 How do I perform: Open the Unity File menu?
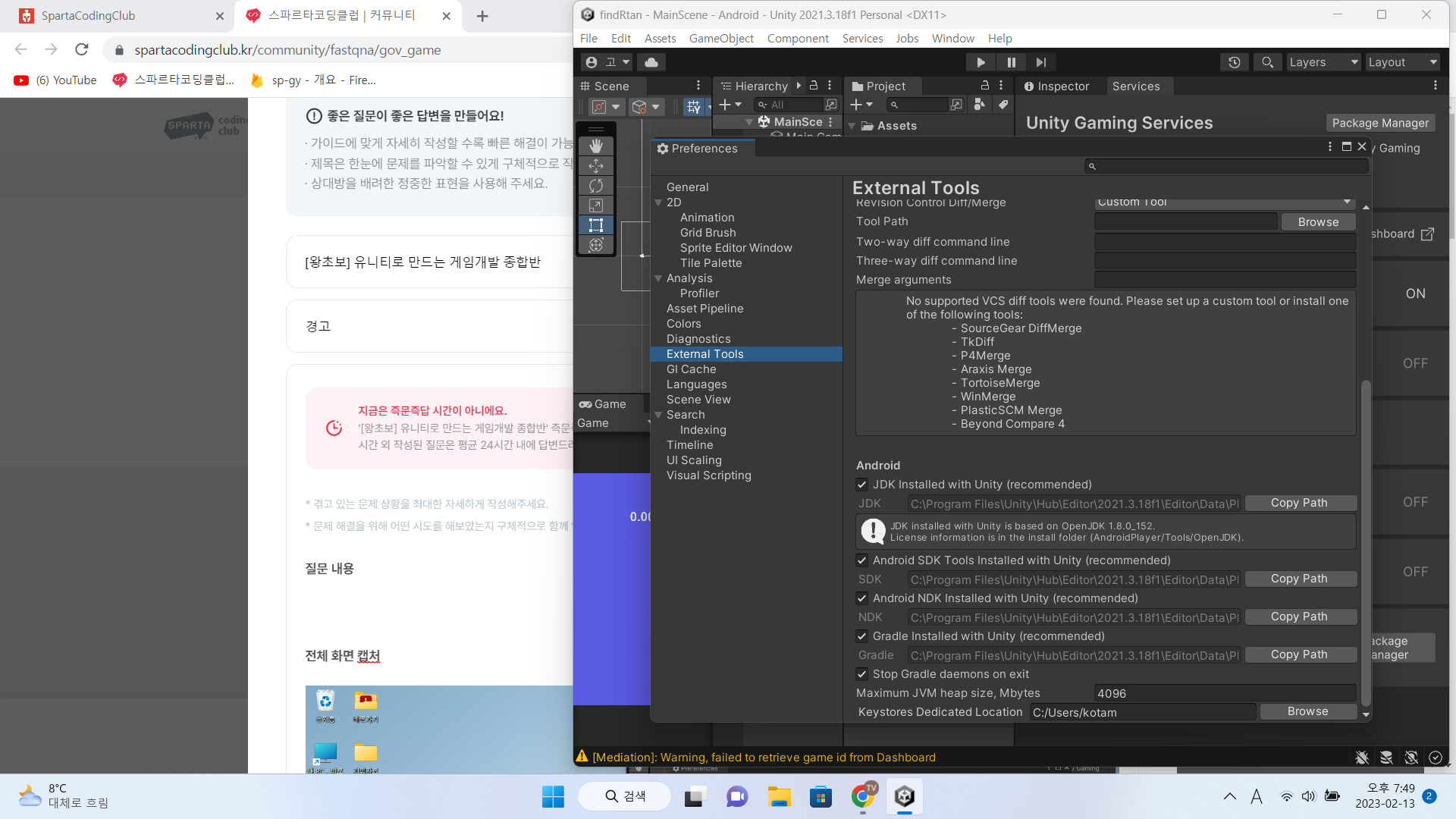tap(588, 39)
